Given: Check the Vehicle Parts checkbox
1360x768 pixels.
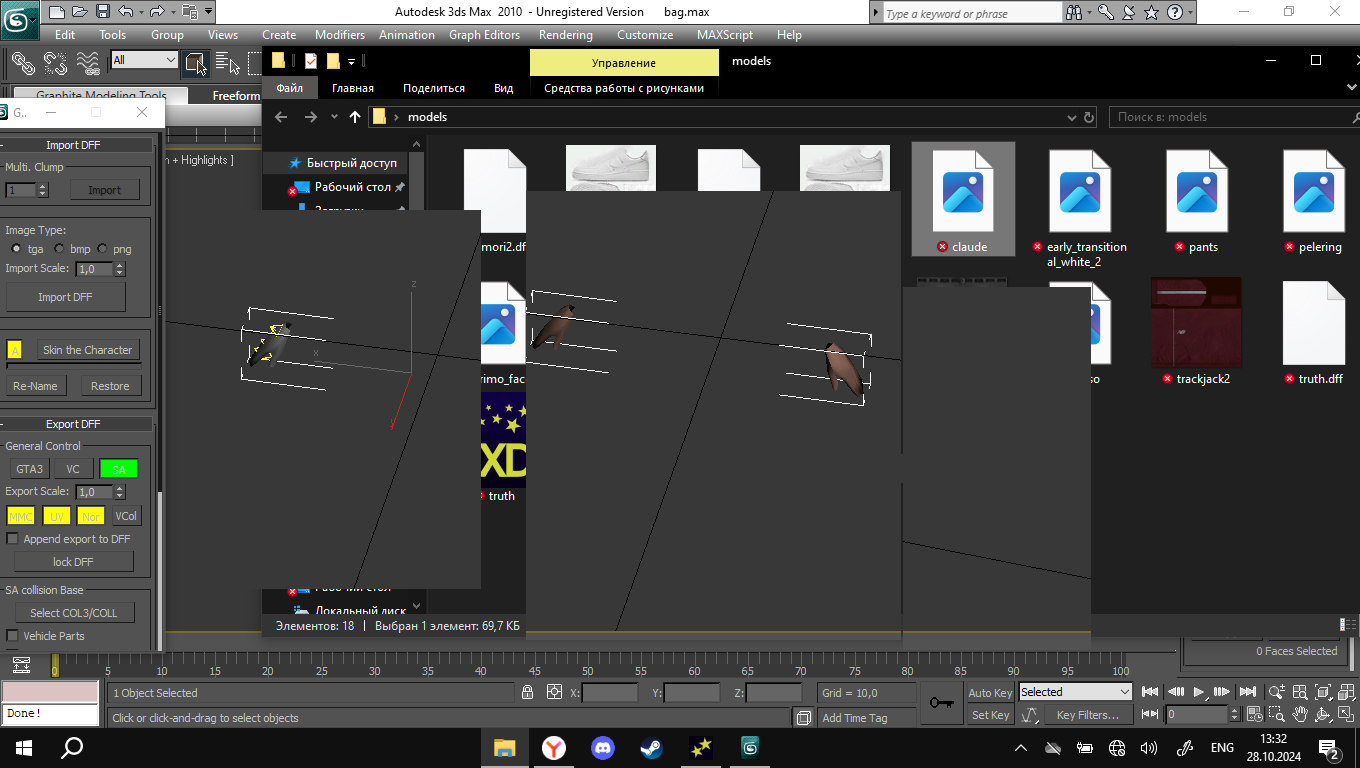Looking at the screenshot, I should [x=13, y=636].
